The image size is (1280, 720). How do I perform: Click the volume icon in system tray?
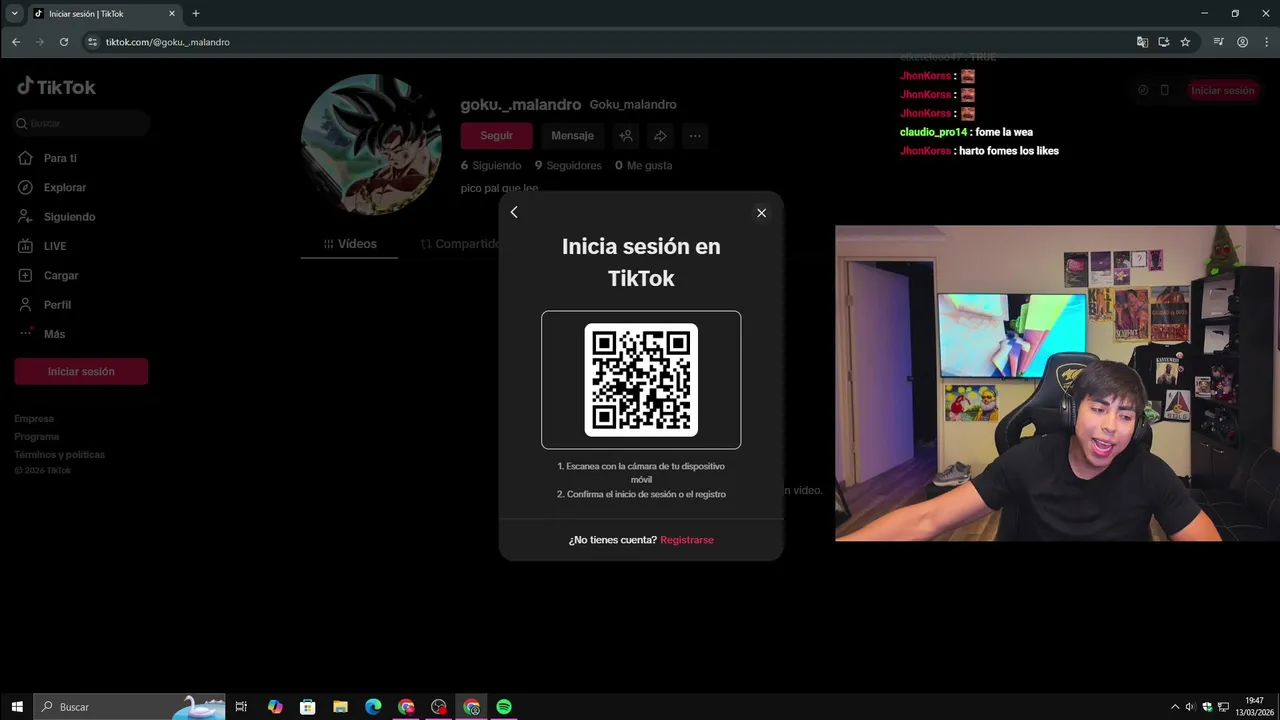tap(1190, 707)
